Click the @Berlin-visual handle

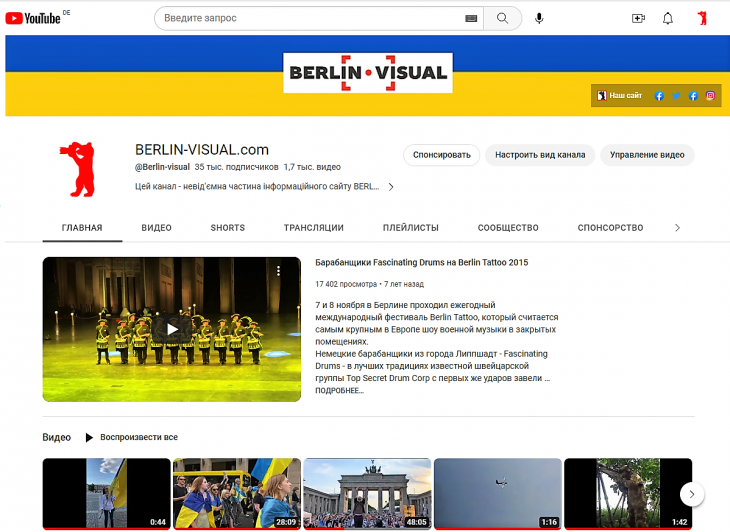(x=162, y=167)
